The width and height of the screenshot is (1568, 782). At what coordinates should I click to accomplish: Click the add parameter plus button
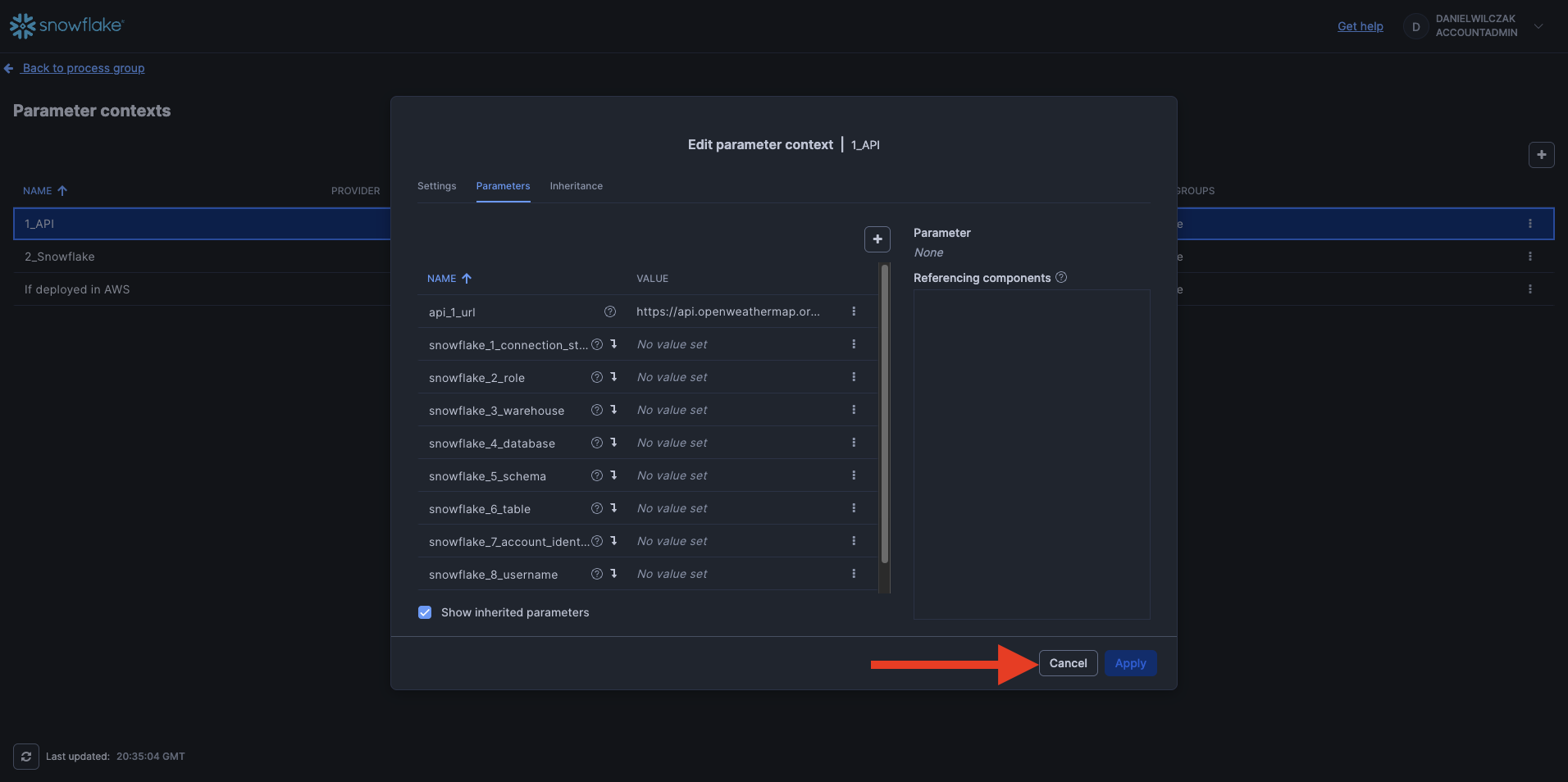(877, 239)
